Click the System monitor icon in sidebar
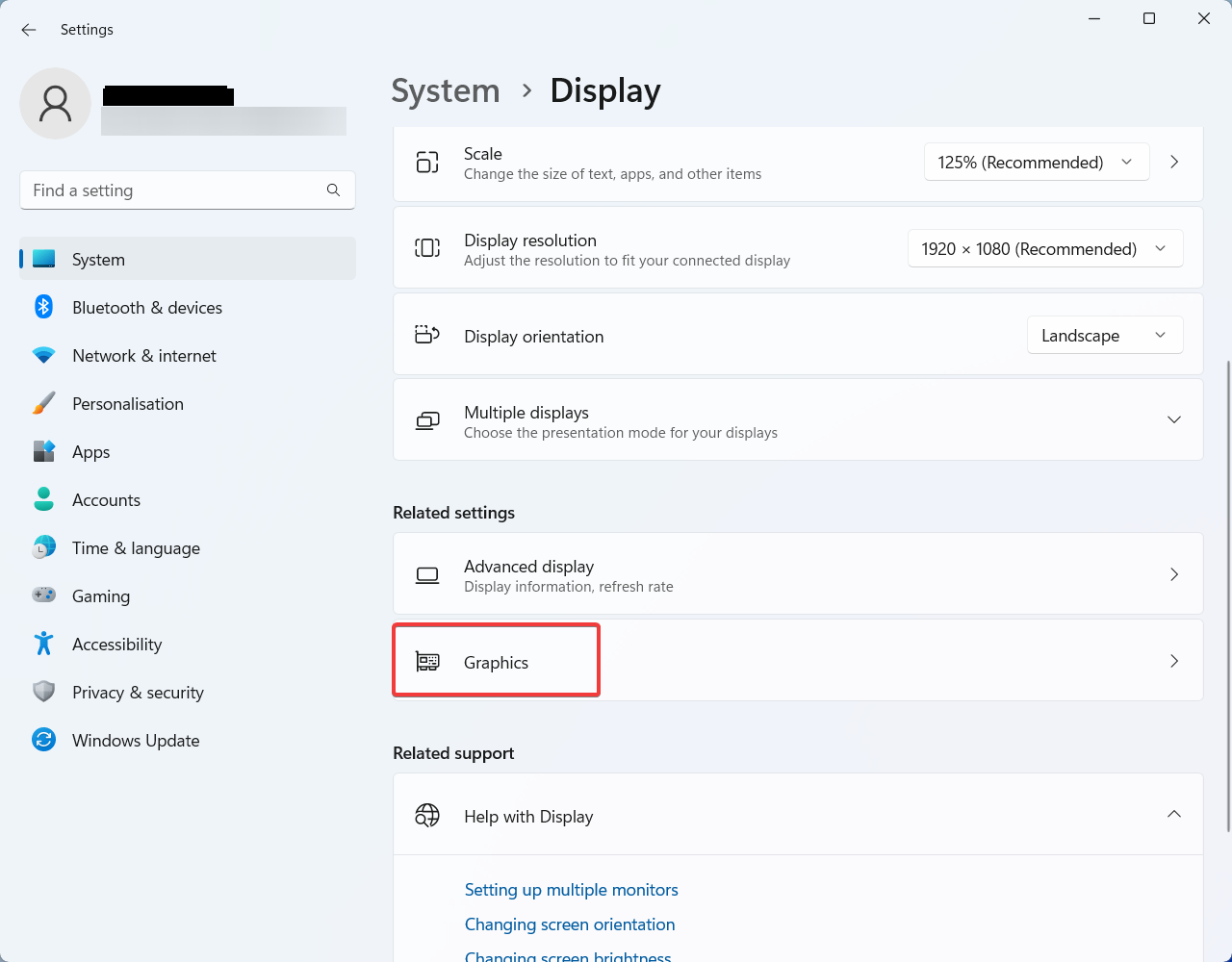This screenshot has width=1232, height=962. click(43, 259)
